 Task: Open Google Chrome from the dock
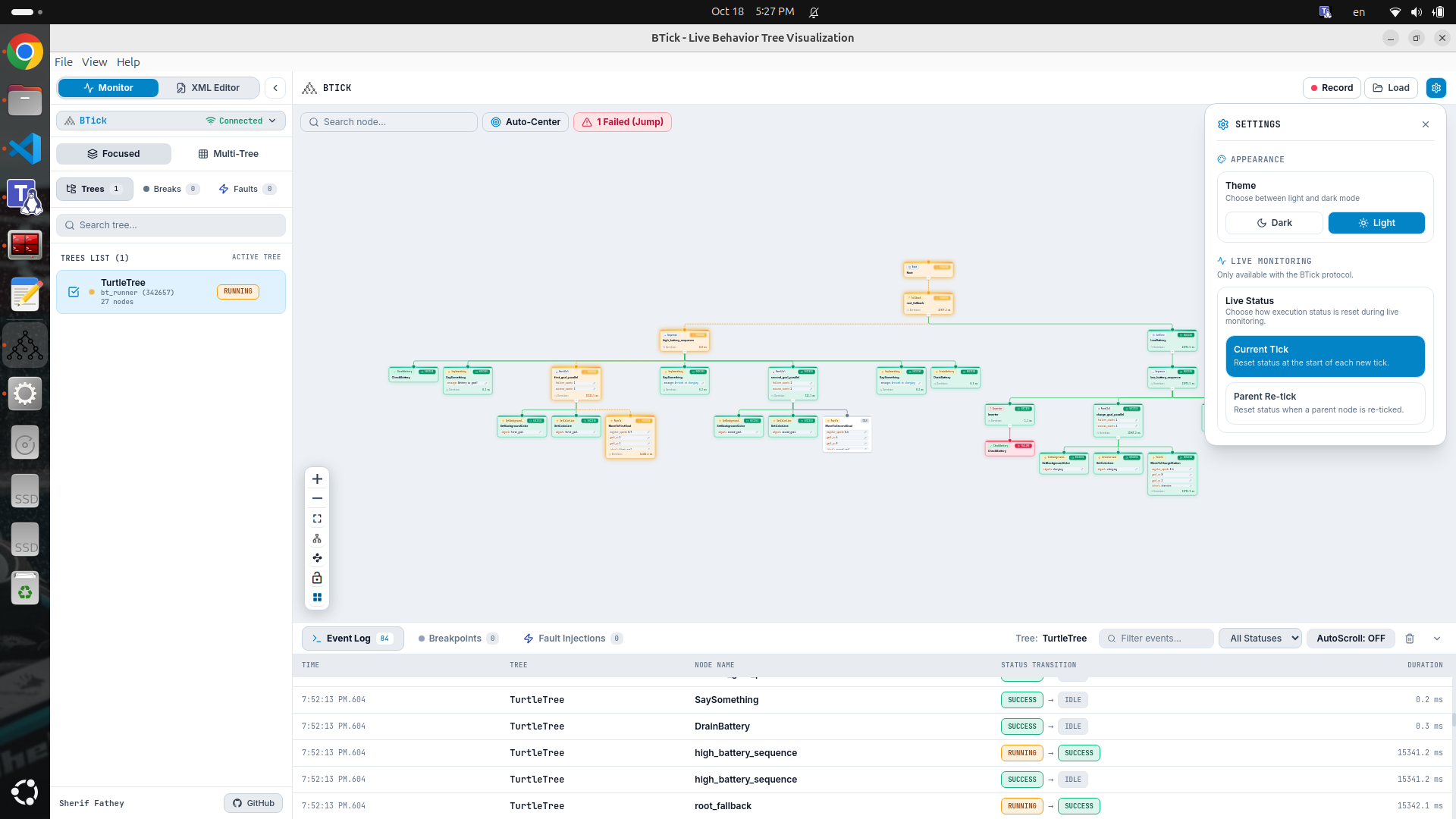tap(25, 52)
